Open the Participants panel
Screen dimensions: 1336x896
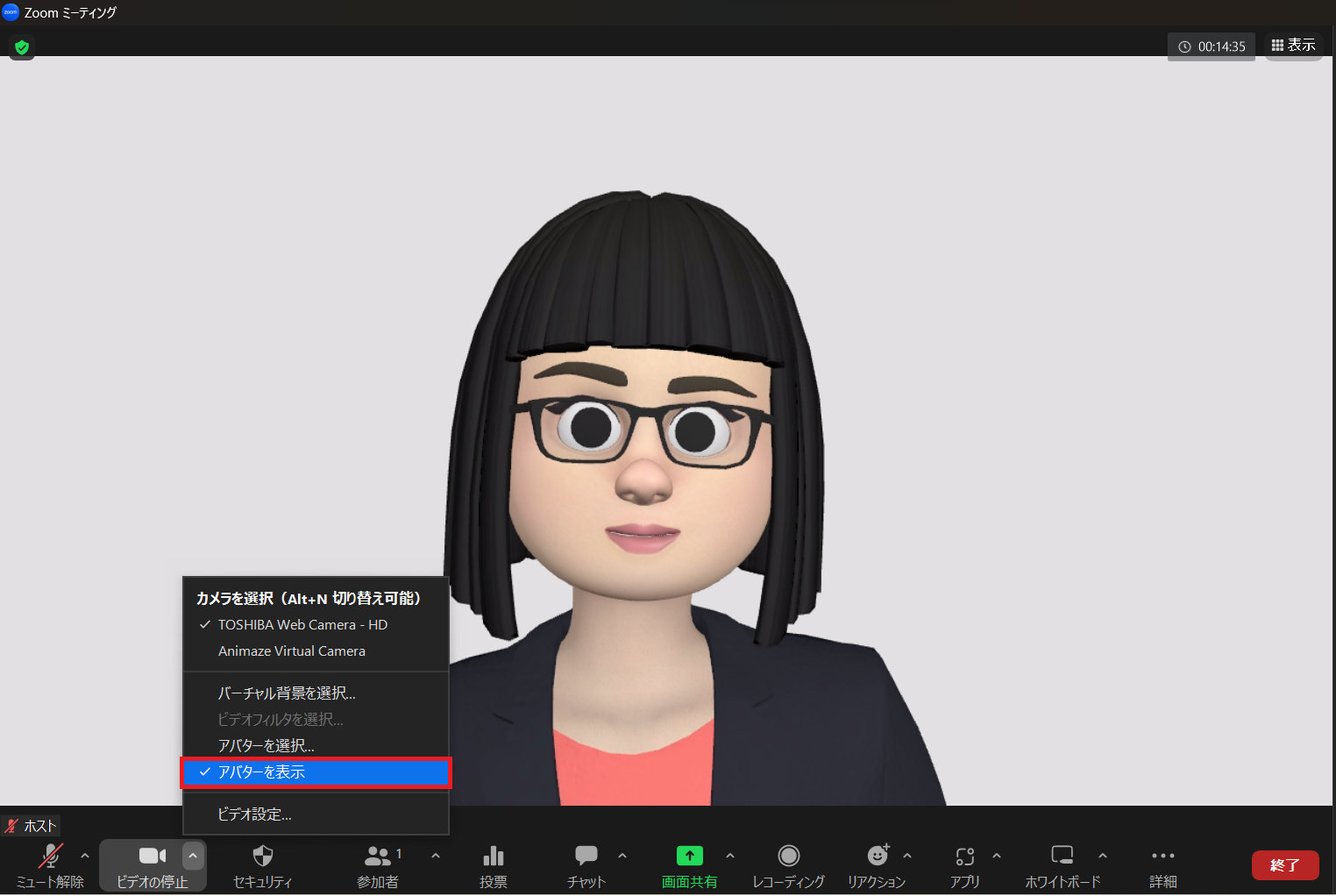(378, 864)
